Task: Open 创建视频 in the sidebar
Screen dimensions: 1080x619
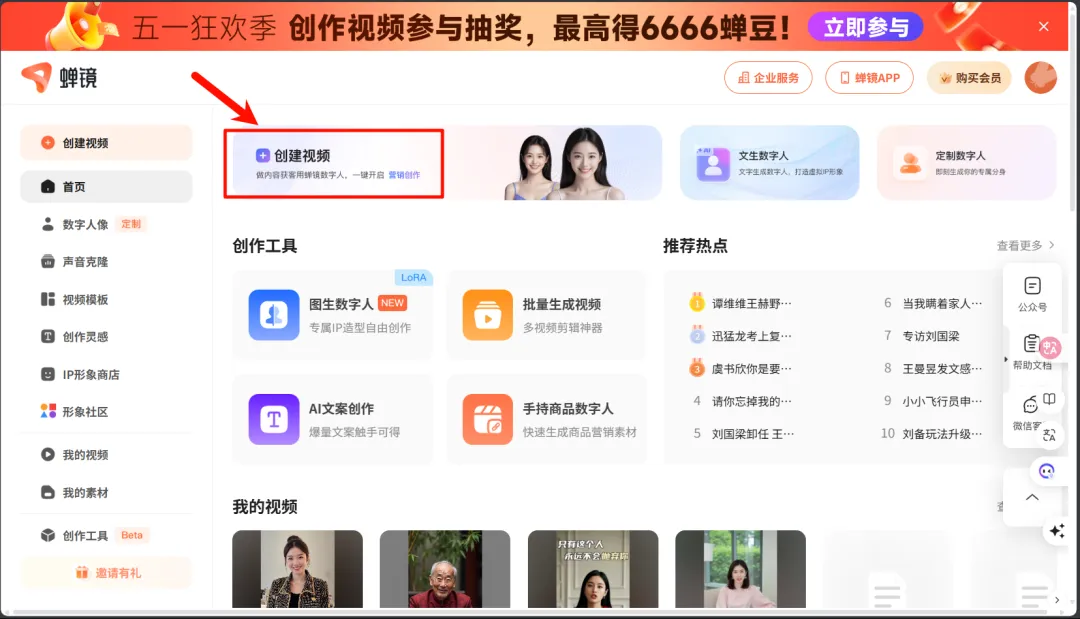Action: 106,143
